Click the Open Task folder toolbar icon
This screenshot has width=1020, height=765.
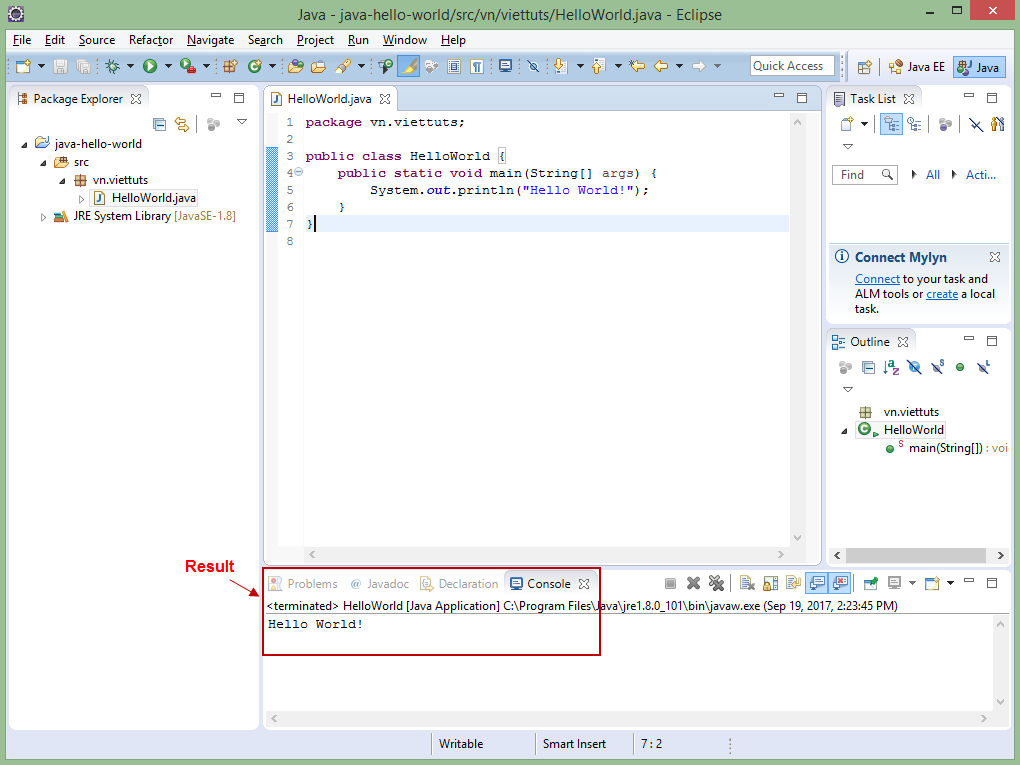click(319, 66)
